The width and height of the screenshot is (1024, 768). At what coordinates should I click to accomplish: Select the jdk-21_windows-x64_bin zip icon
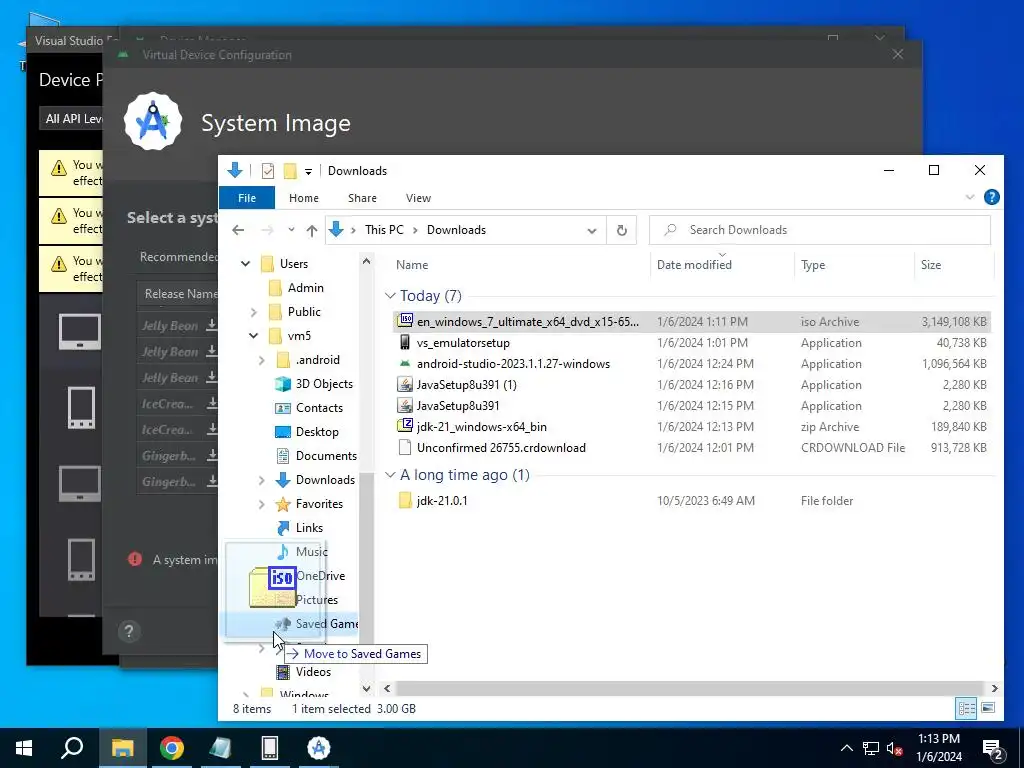[405, 426]
